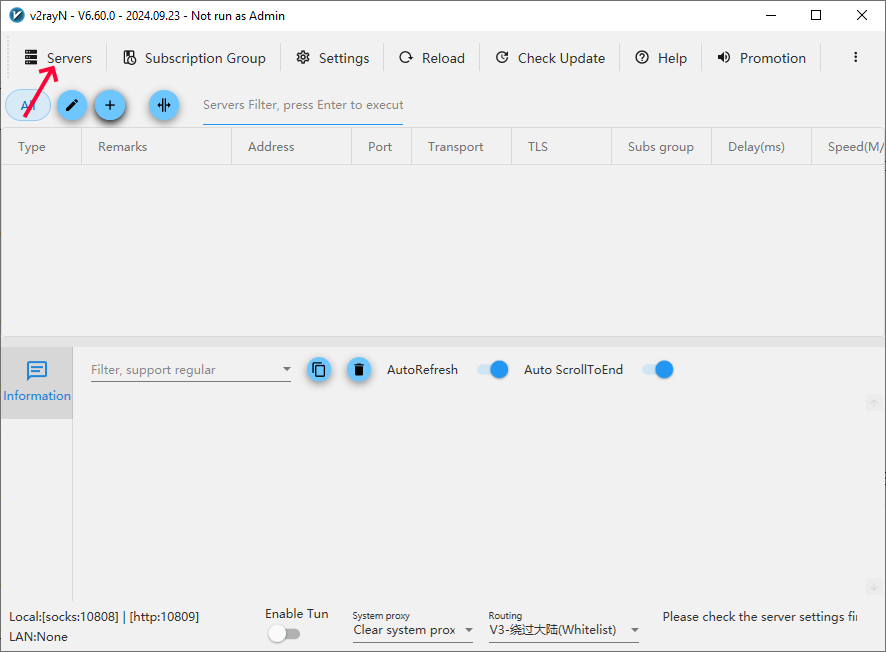Focus the Servers Filter input field

[x=303, y=106]
